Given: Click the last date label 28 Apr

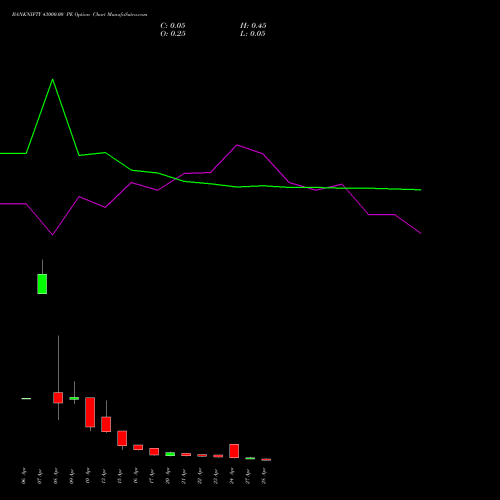Looking at the screenshot, I should click(264, 476).
